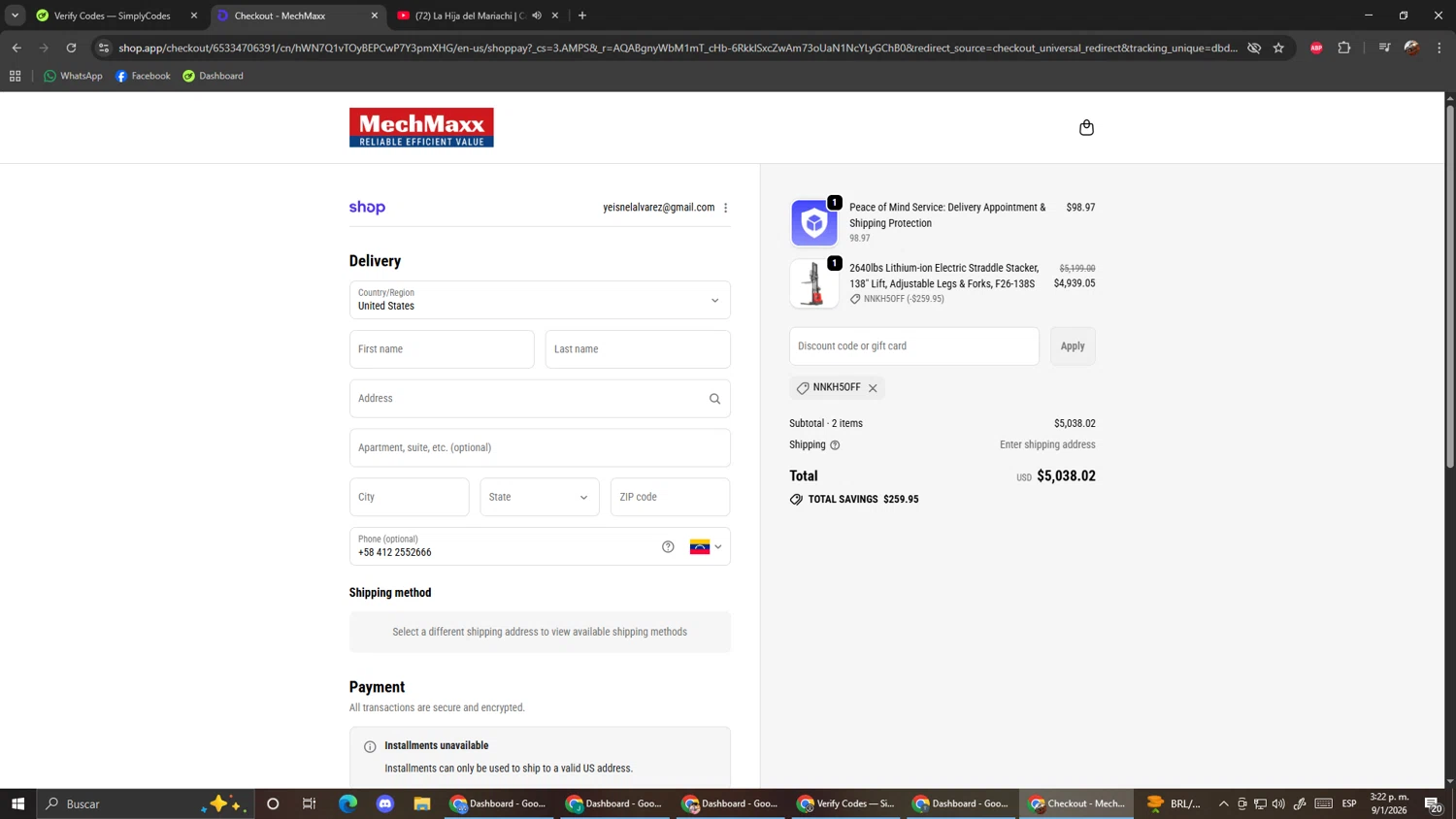The width and height of the screenshot is (1456, 819).
Task: Click the phone number help icon
Action: coord(668,546)
